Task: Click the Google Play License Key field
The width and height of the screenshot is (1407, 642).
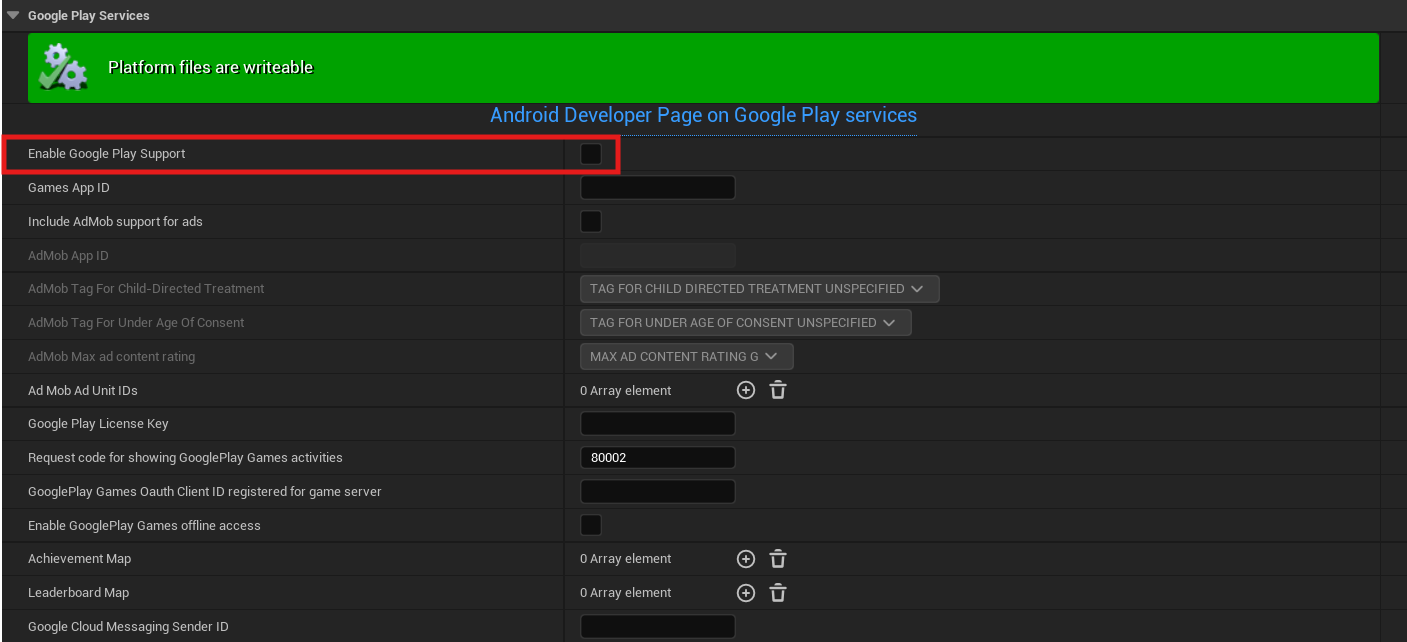Action: (657, 424)
